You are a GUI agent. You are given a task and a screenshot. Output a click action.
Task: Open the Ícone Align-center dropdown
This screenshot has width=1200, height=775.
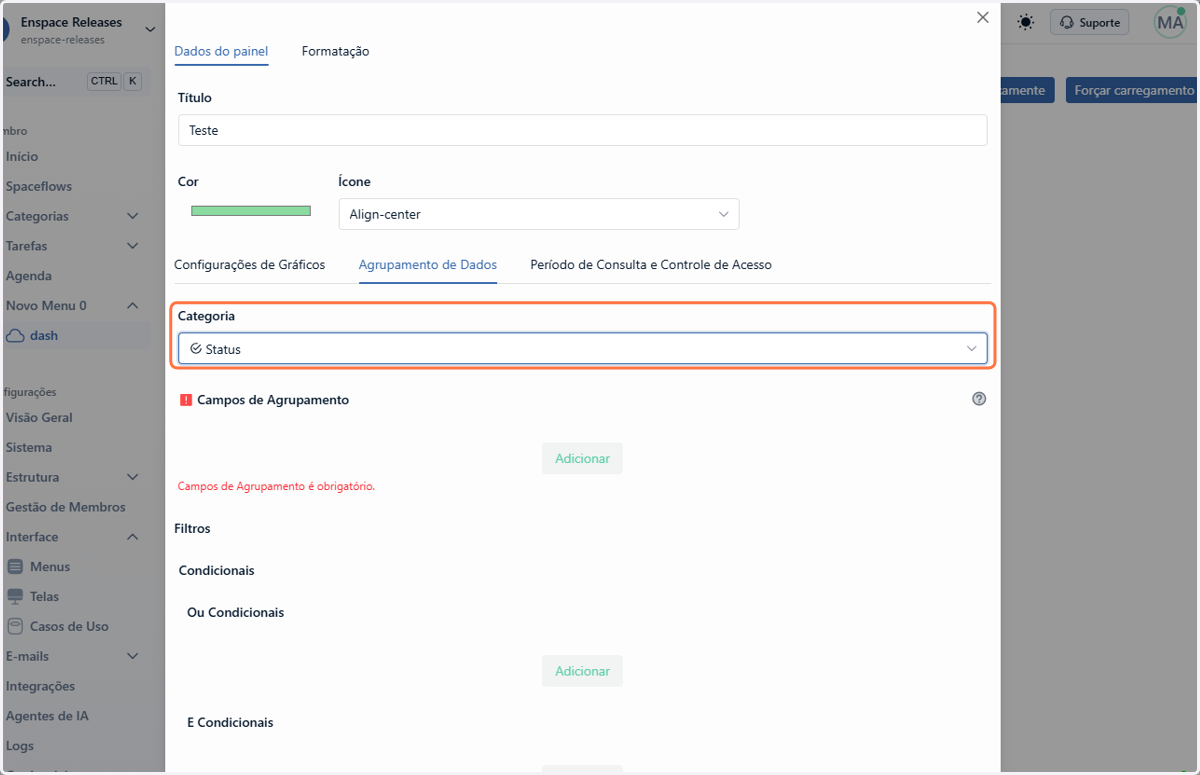coord(539,214)
